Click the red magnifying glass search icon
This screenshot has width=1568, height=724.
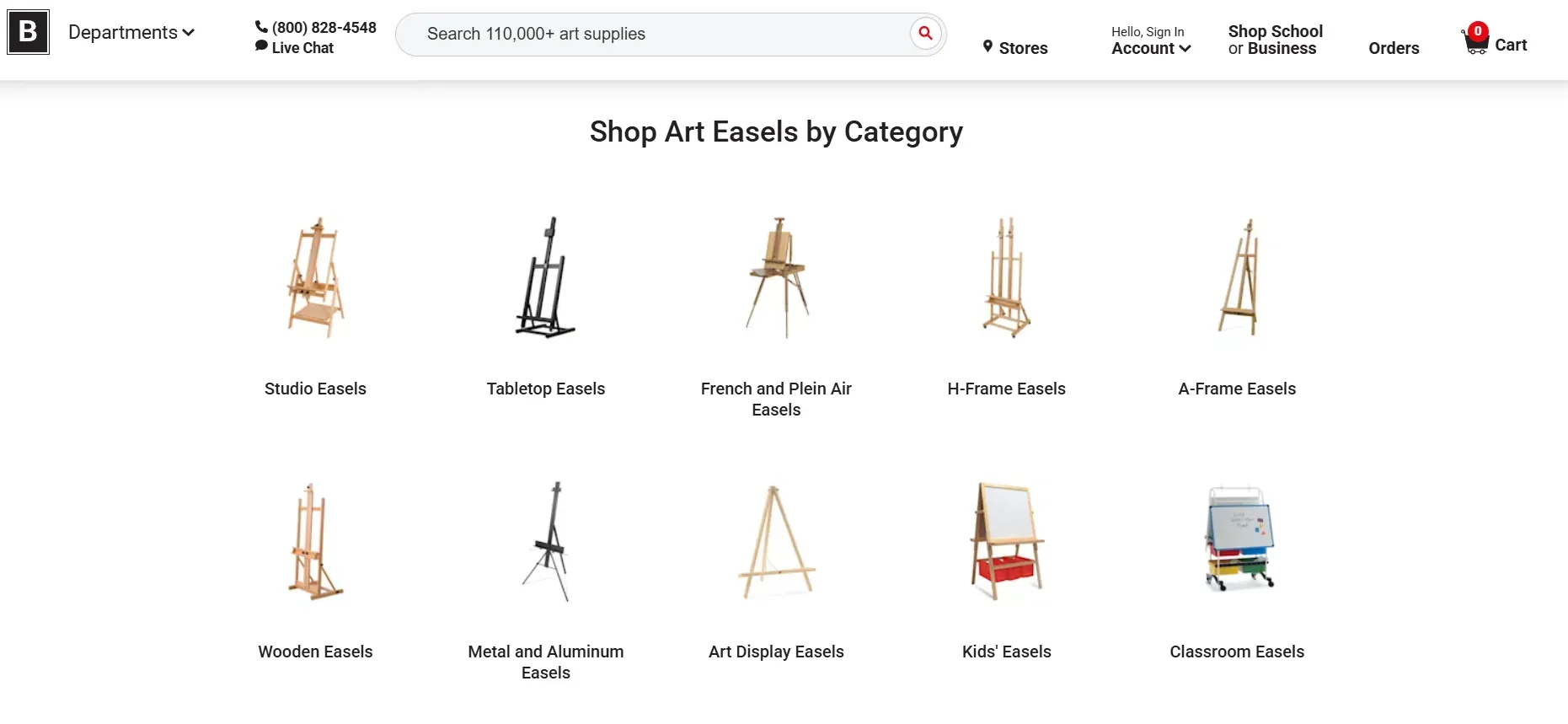[924, 34]
